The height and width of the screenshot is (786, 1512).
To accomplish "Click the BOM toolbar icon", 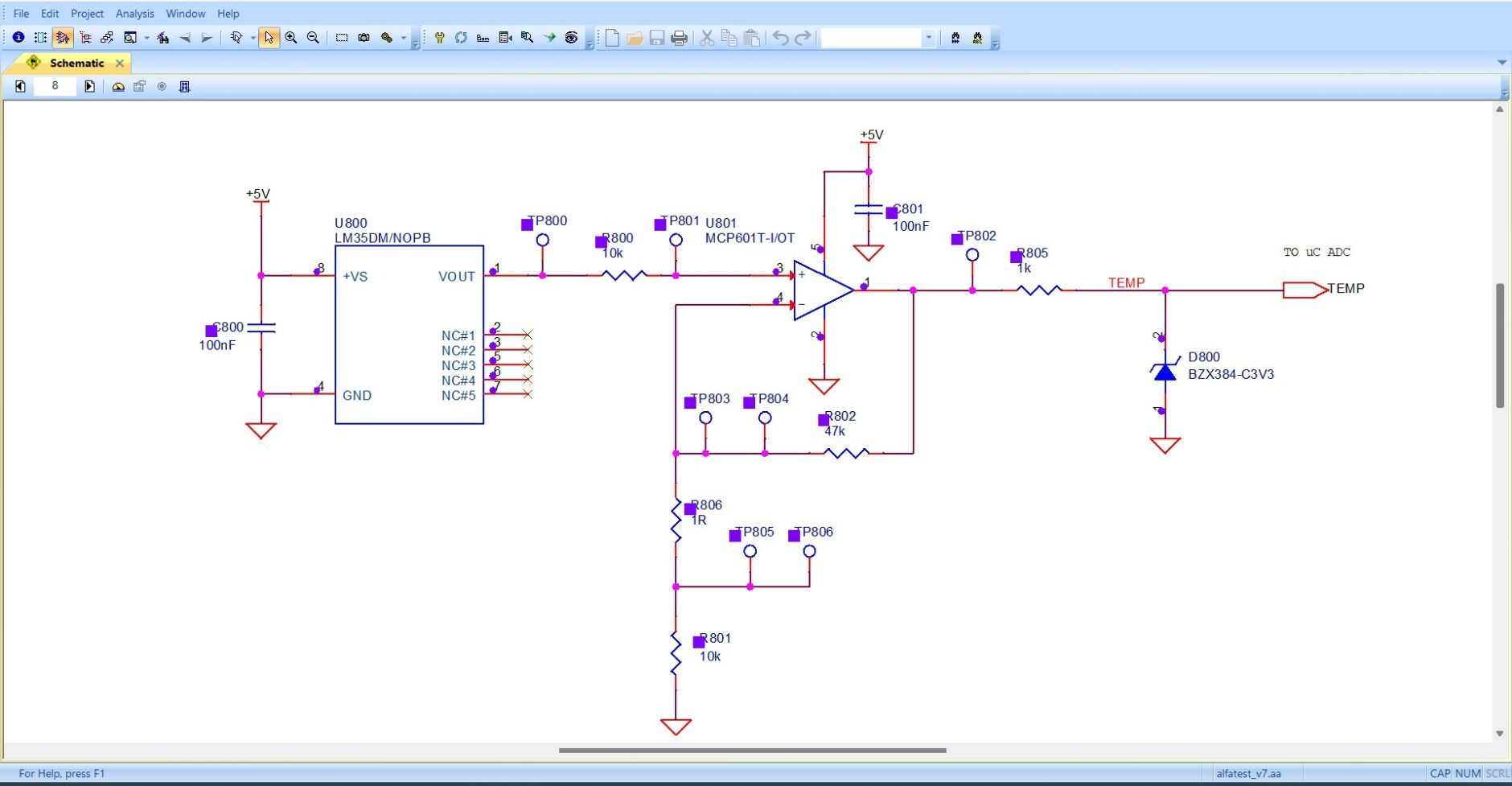I will click(483, 38).
